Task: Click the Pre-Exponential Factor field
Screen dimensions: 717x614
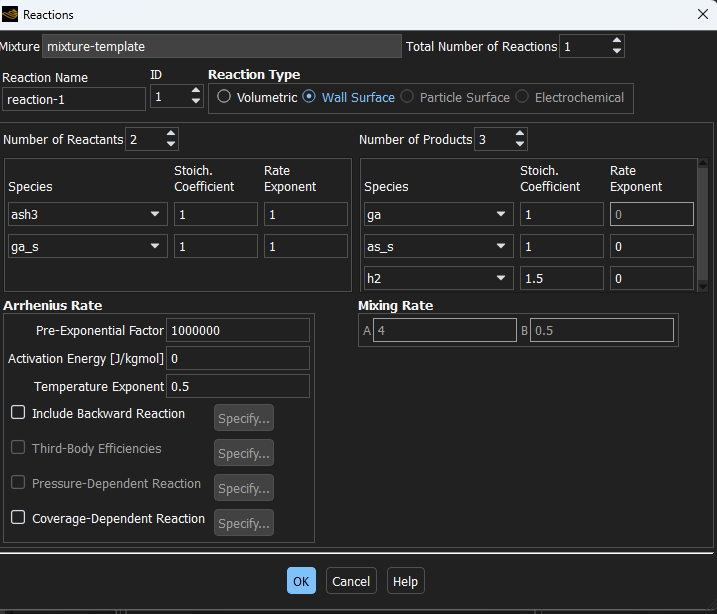Action: (238, 331)
